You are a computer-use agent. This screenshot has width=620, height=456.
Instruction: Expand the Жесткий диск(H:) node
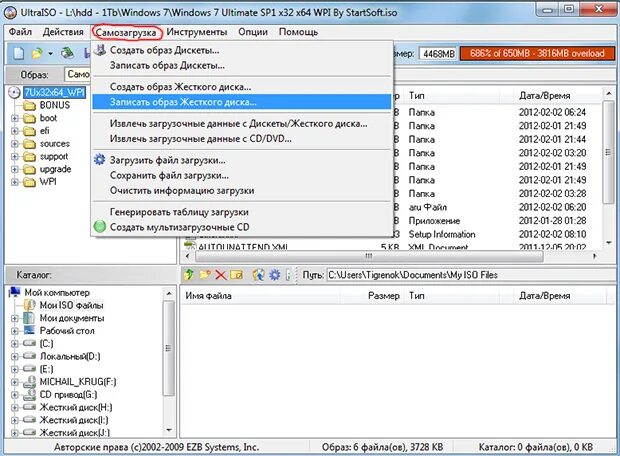point(15,407)
